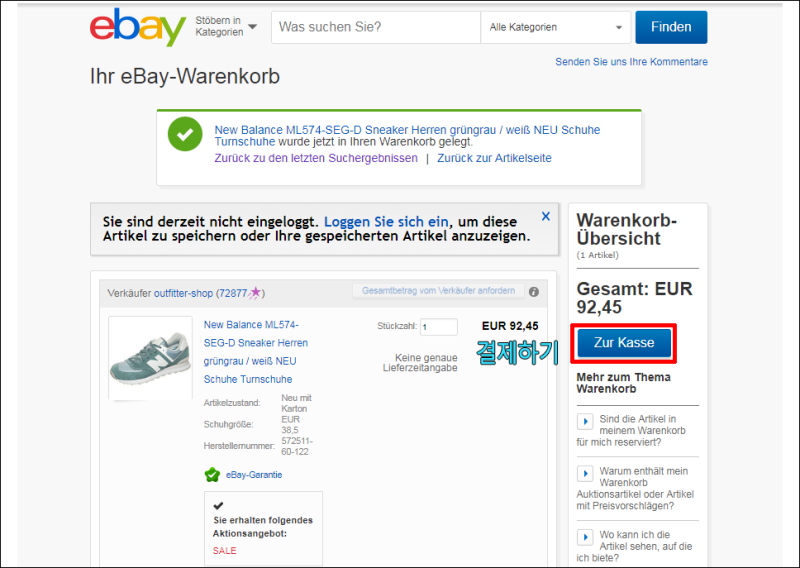
Task: Click the Gesamtbetrag vom Verkäufer anfordern button
Action: pos(438,290)
